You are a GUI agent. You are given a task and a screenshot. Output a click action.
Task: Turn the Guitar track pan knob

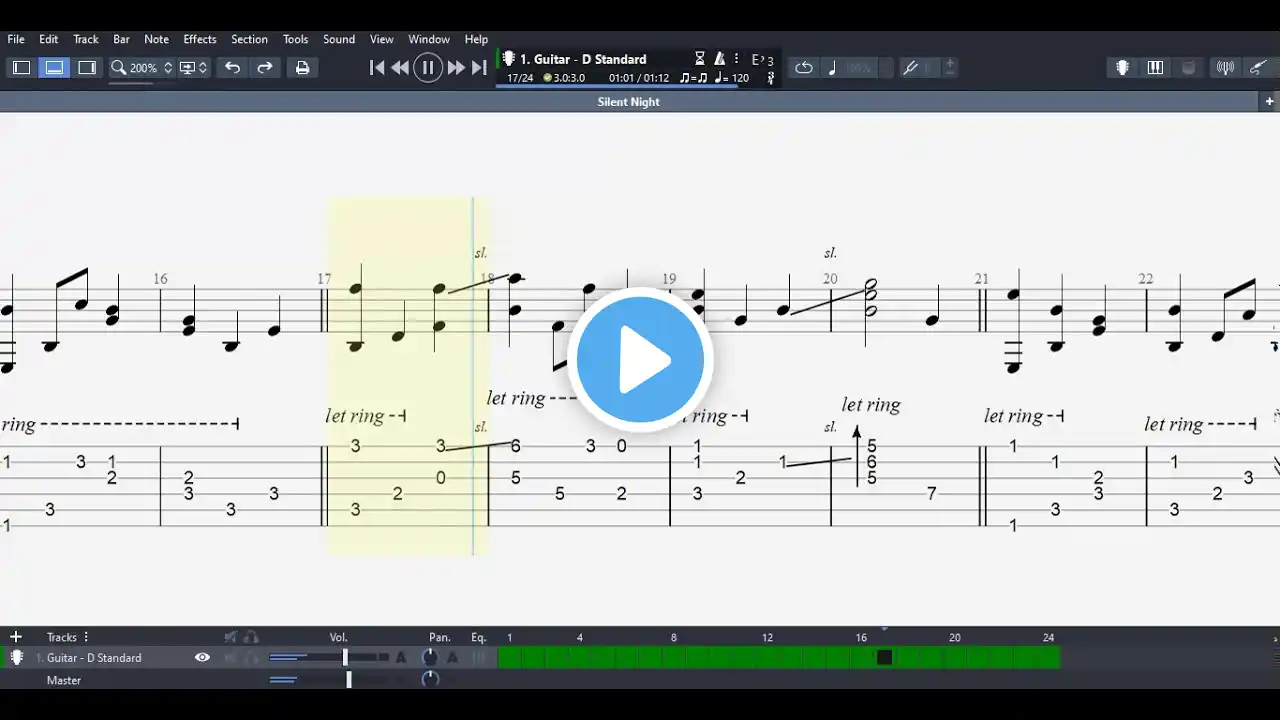[x=430, y=658]
